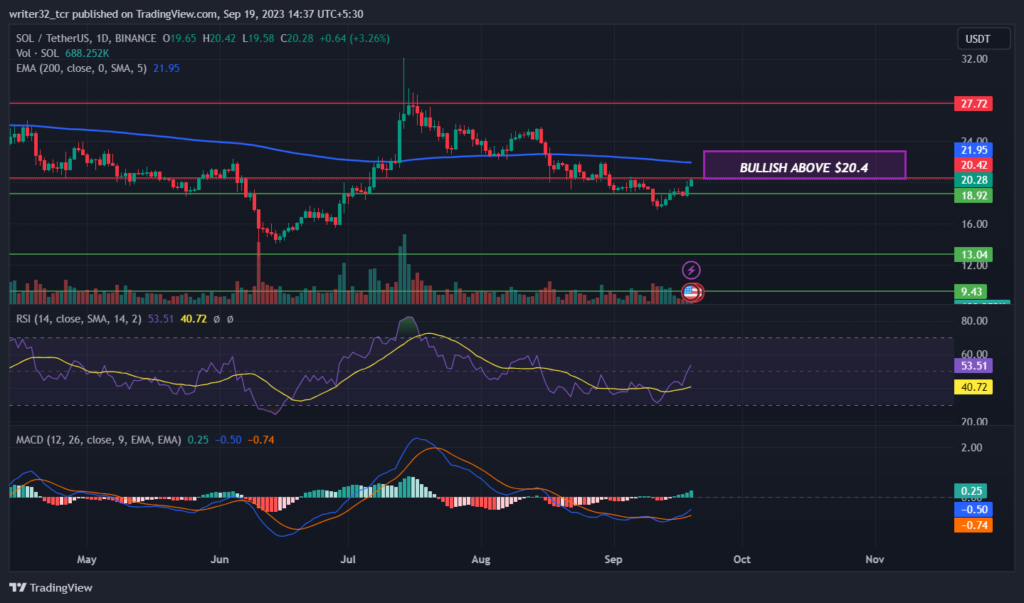Click the purple lightning event icon
Screen dimensions: 1024x603
(691, 270)
